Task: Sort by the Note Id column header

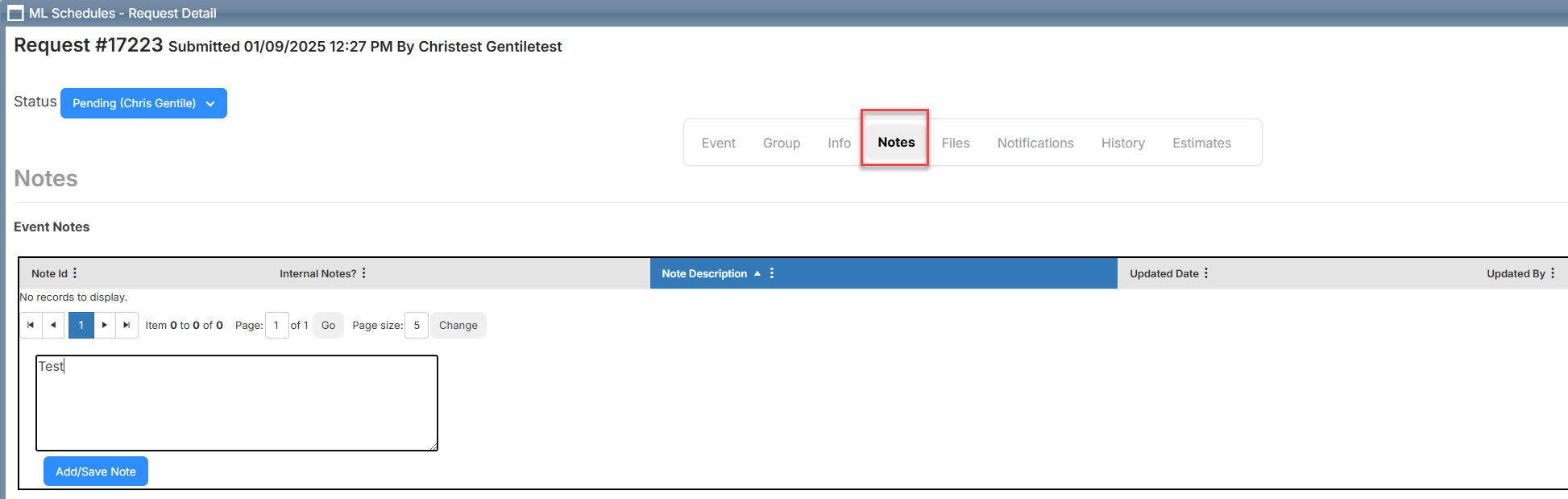Action: click(x=49, y=273)
